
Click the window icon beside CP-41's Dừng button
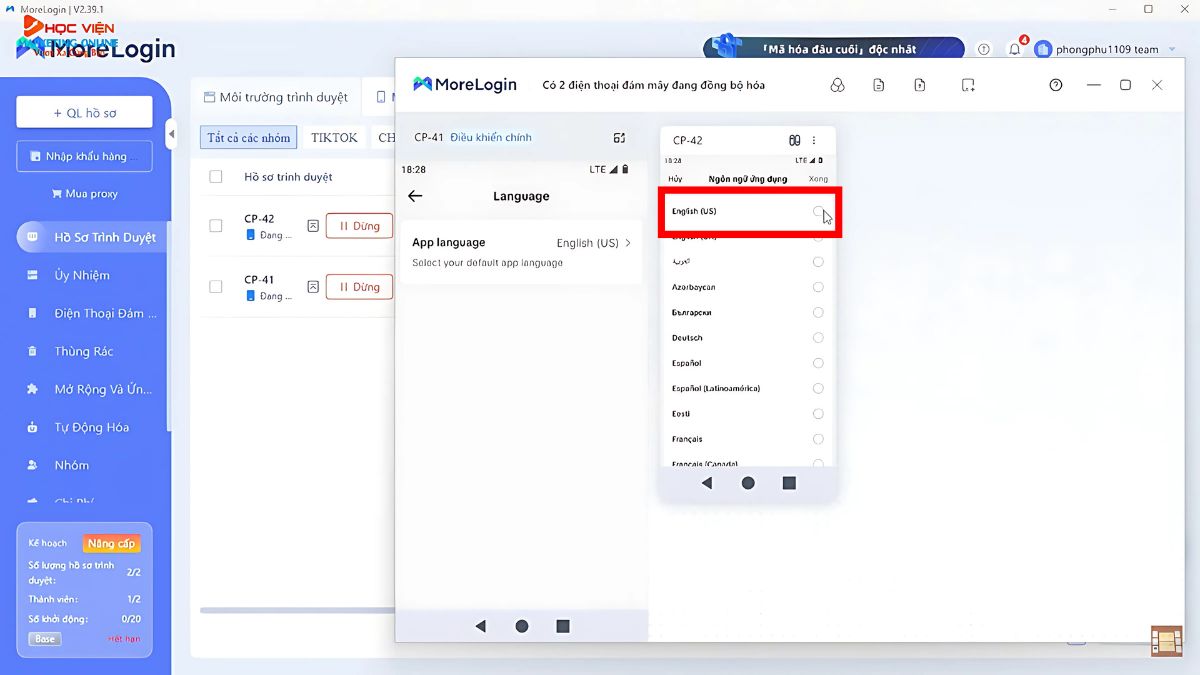pyautogui.click(x=313, y=287)
